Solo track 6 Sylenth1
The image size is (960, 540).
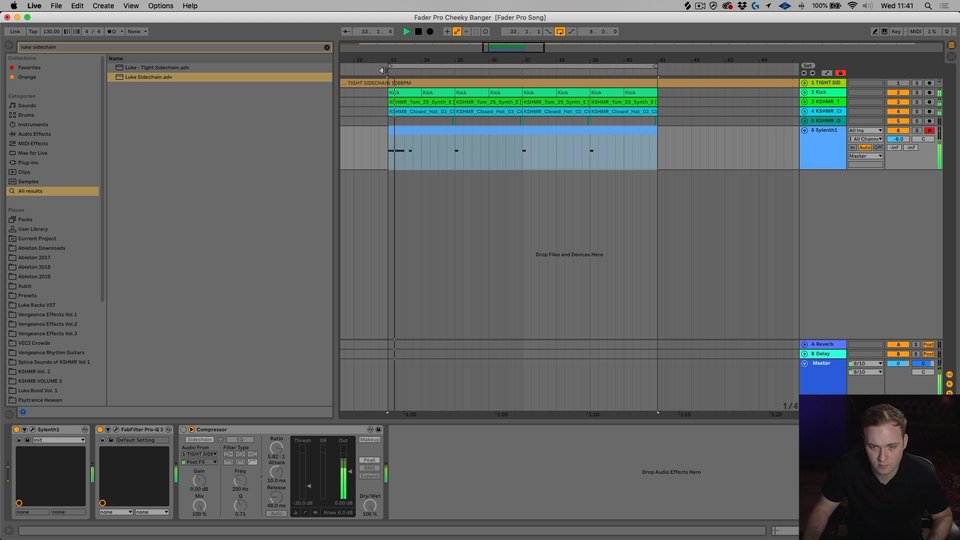(917, 130)
